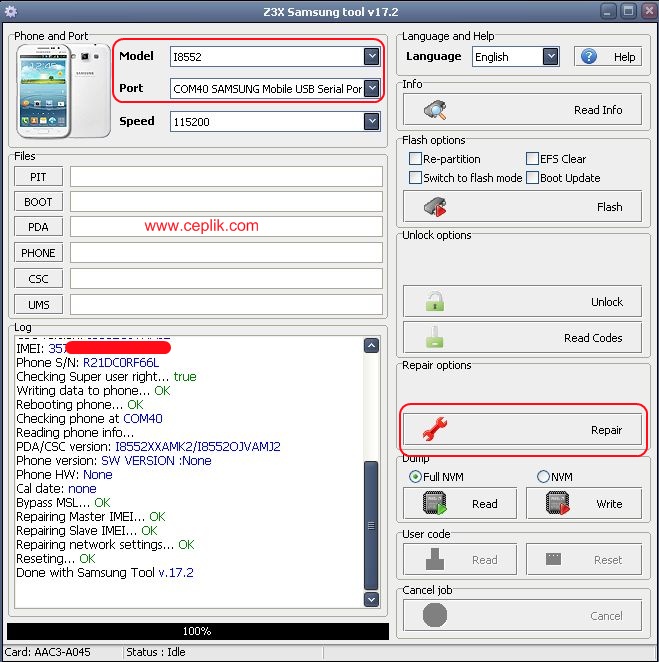
Task: Click the log scrollbar thumb
Action: (x=371, y=525)
